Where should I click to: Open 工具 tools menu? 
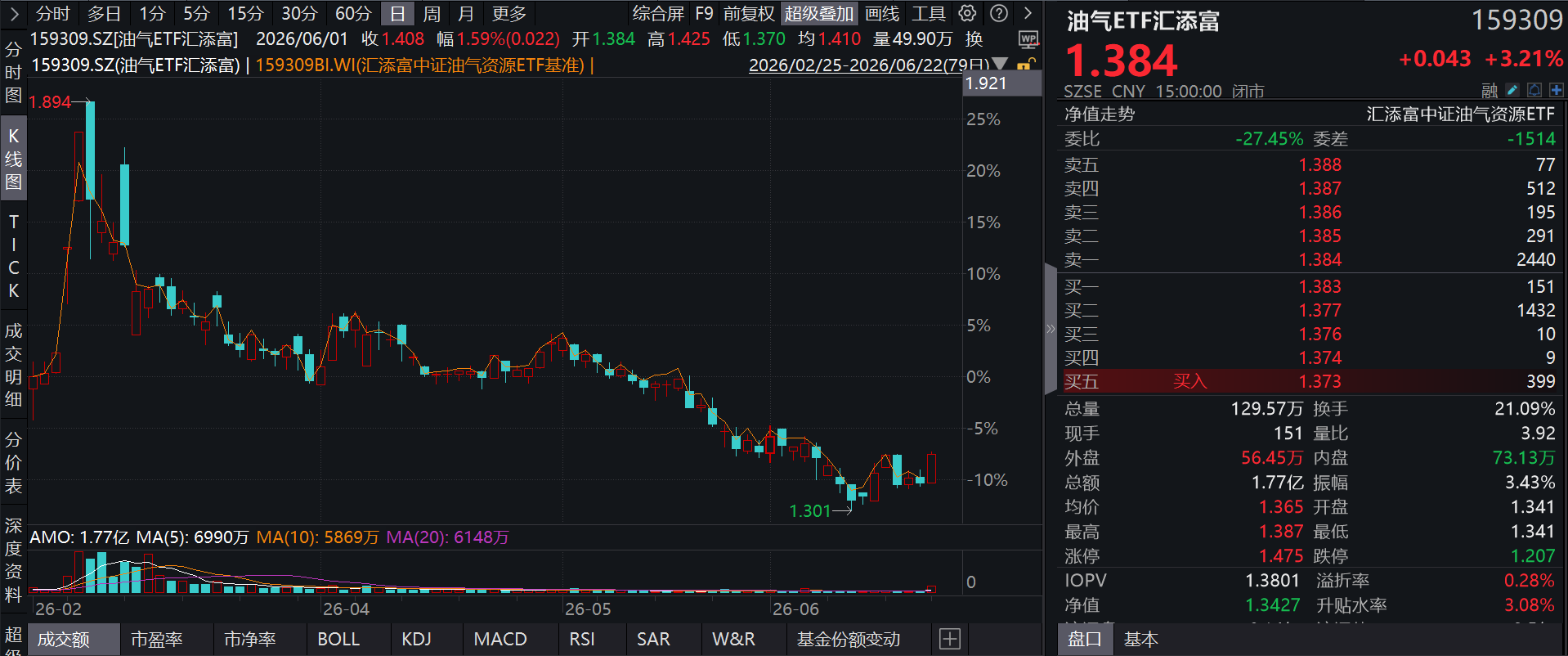(929, 13)
